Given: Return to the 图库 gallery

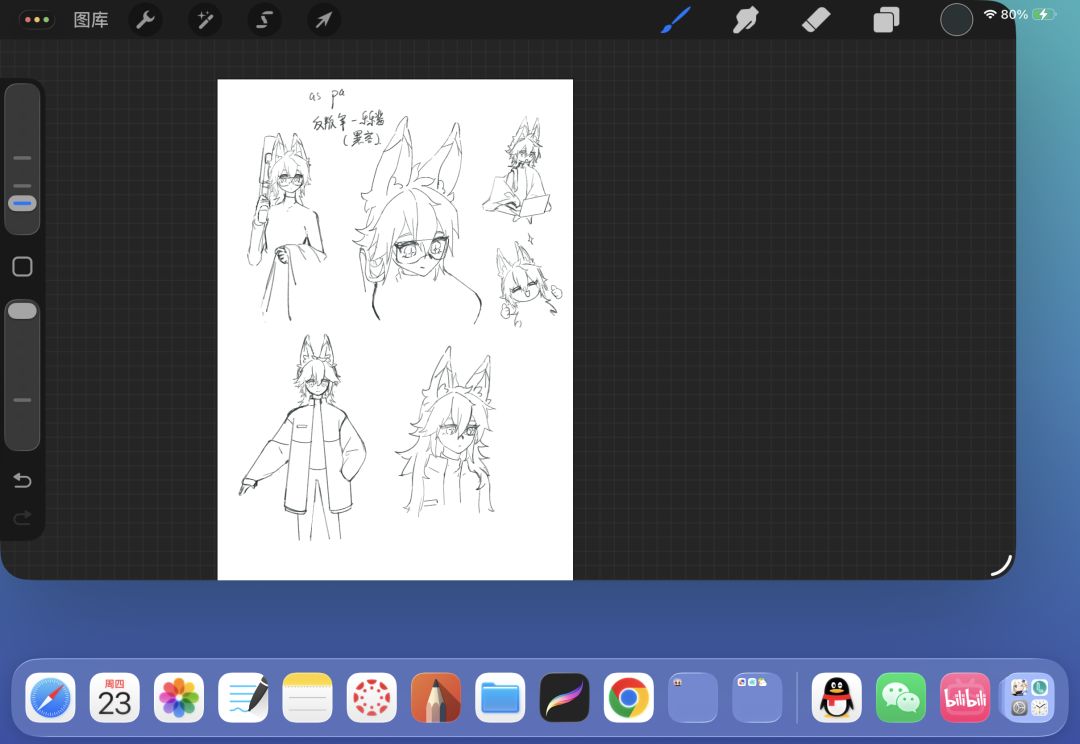Looking at the screenshot, I should coord(91,20).
